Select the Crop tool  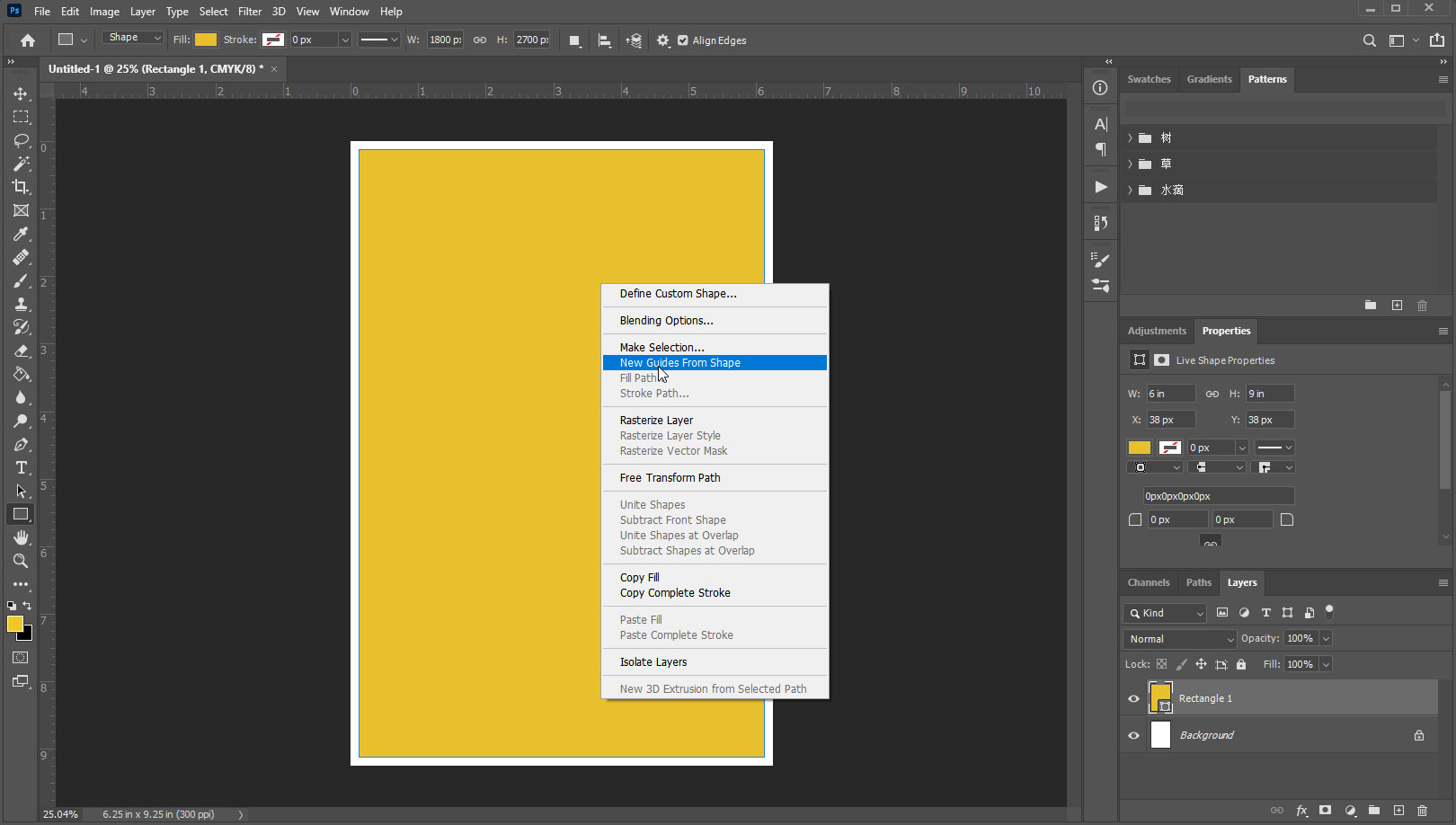point(21,187)
